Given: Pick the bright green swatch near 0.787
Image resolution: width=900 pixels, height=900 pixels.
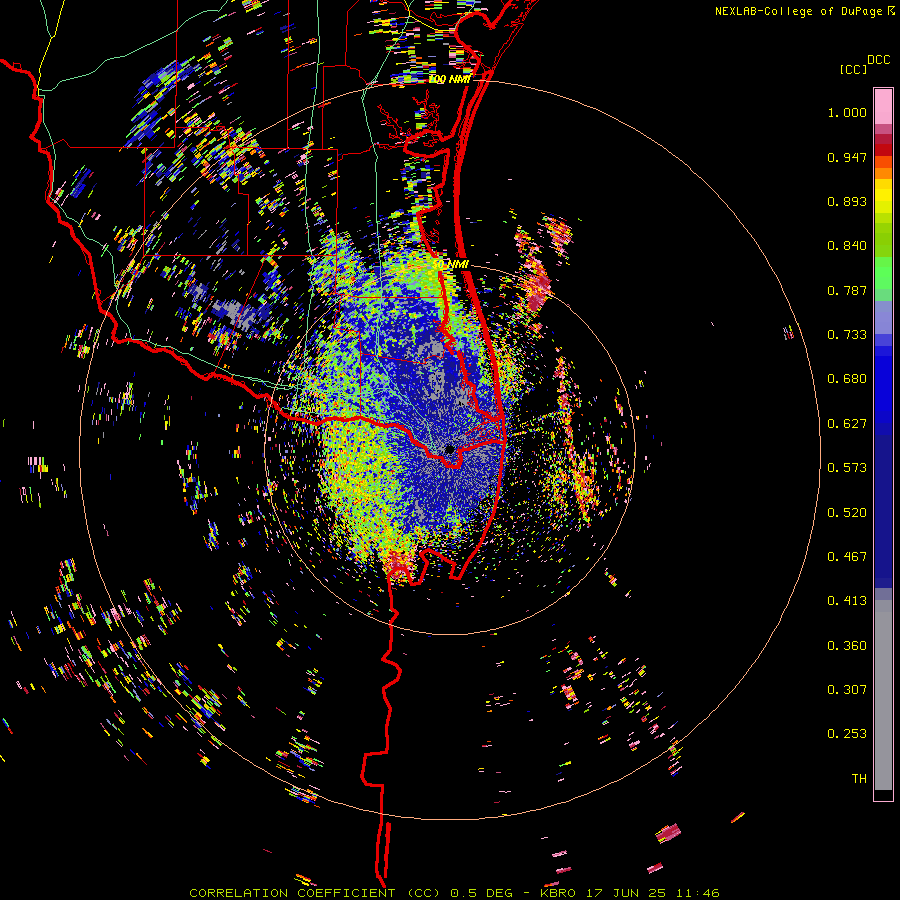Looking at the screenshot, I should tap(883, 280).
